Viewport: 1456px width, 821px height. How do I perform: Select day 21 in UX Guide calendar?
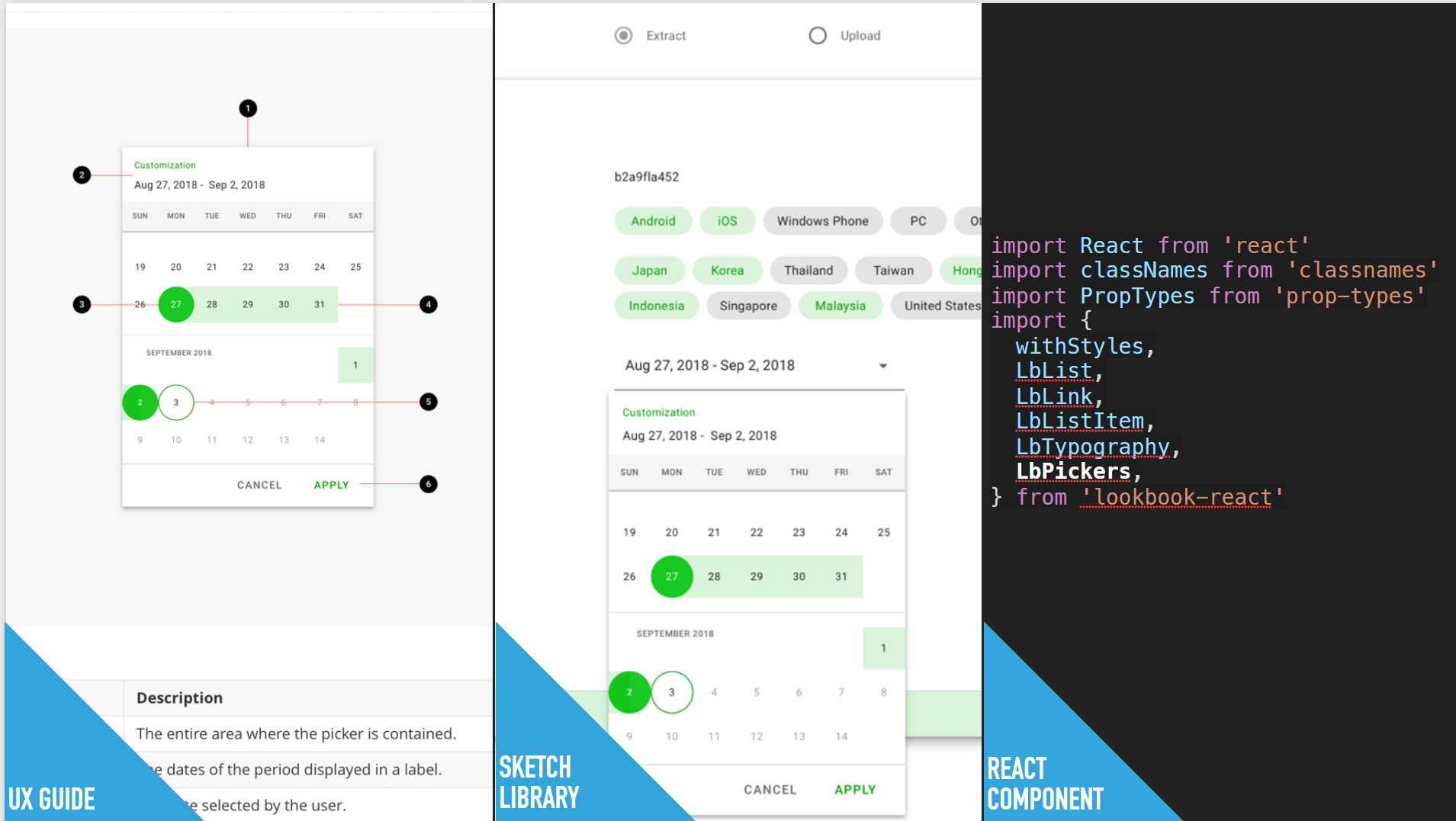pos(212,267)
